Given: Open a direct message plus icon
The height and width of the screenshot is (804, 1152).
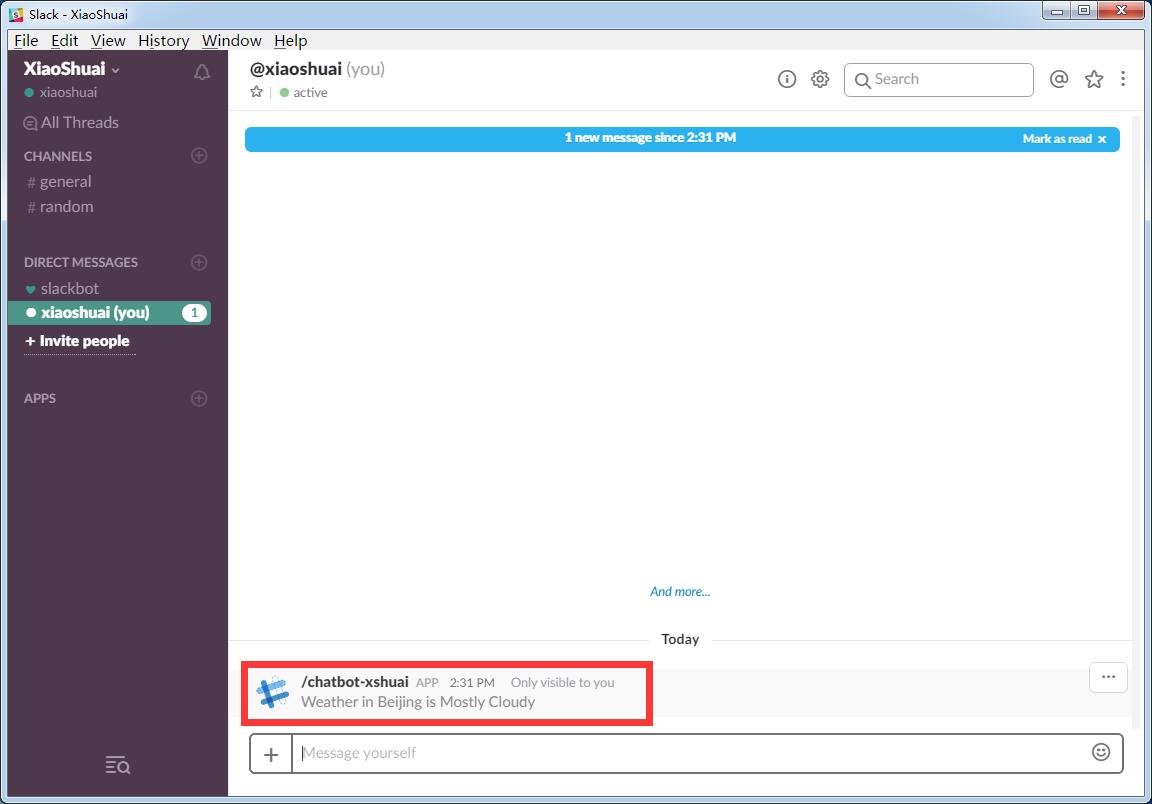Looking at the screenshot, I should (x=199, y=262).
